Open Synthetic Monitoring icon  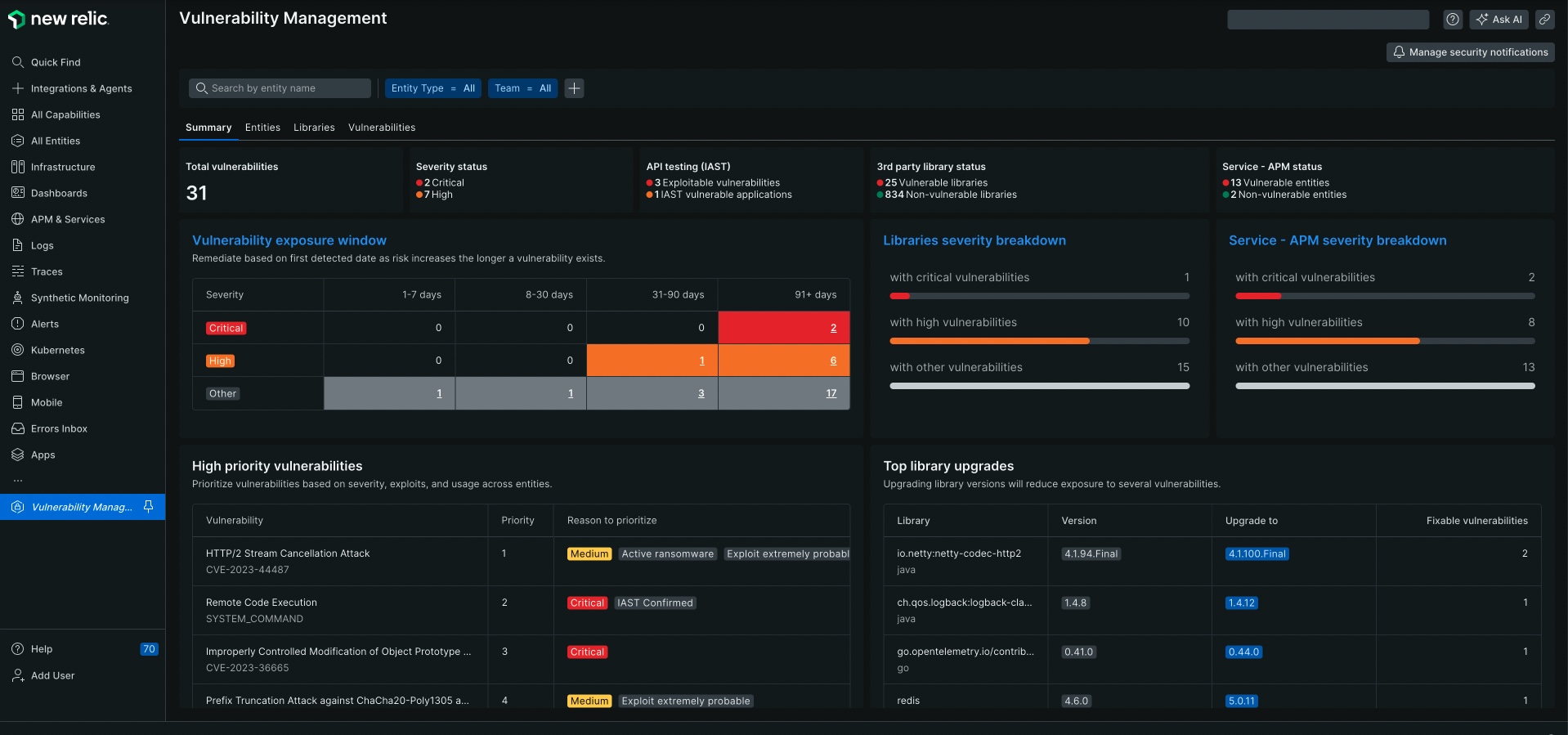point(18,298)
